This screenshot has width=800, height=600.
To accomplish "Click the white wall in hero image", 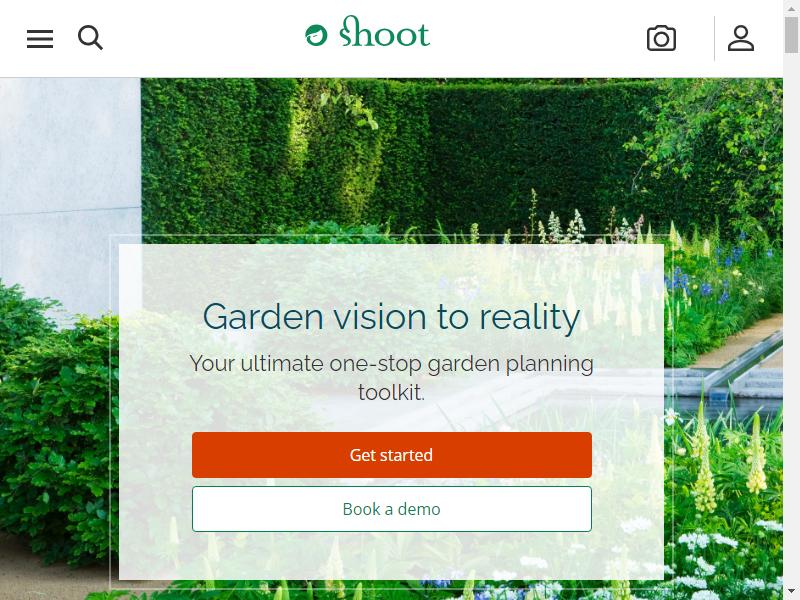I will (x=70, y=189).
